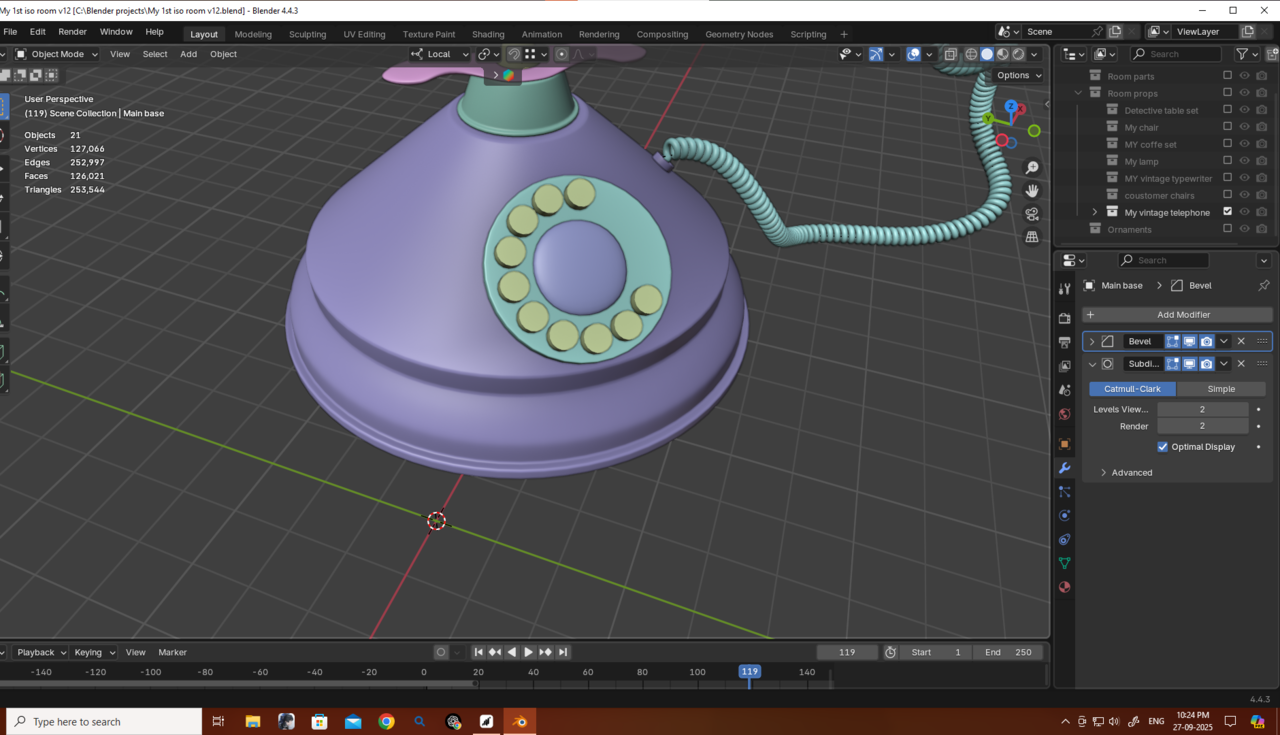The height and width of the screenshot is (735, 1280).
Task: Switch to the Sculpting workspace tab
Action: 307,34
